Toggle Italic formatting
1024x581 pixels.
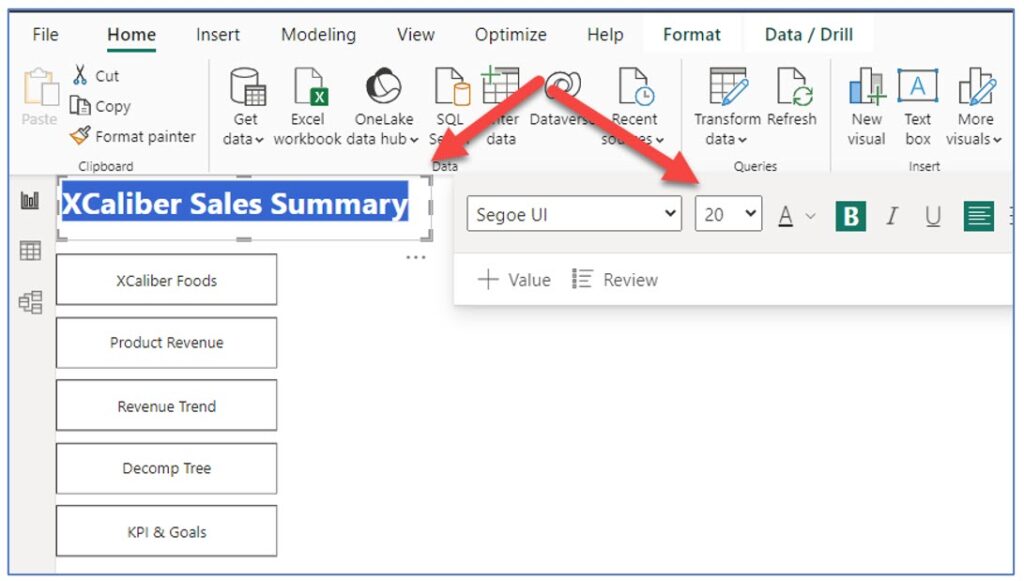coord(891,215)
